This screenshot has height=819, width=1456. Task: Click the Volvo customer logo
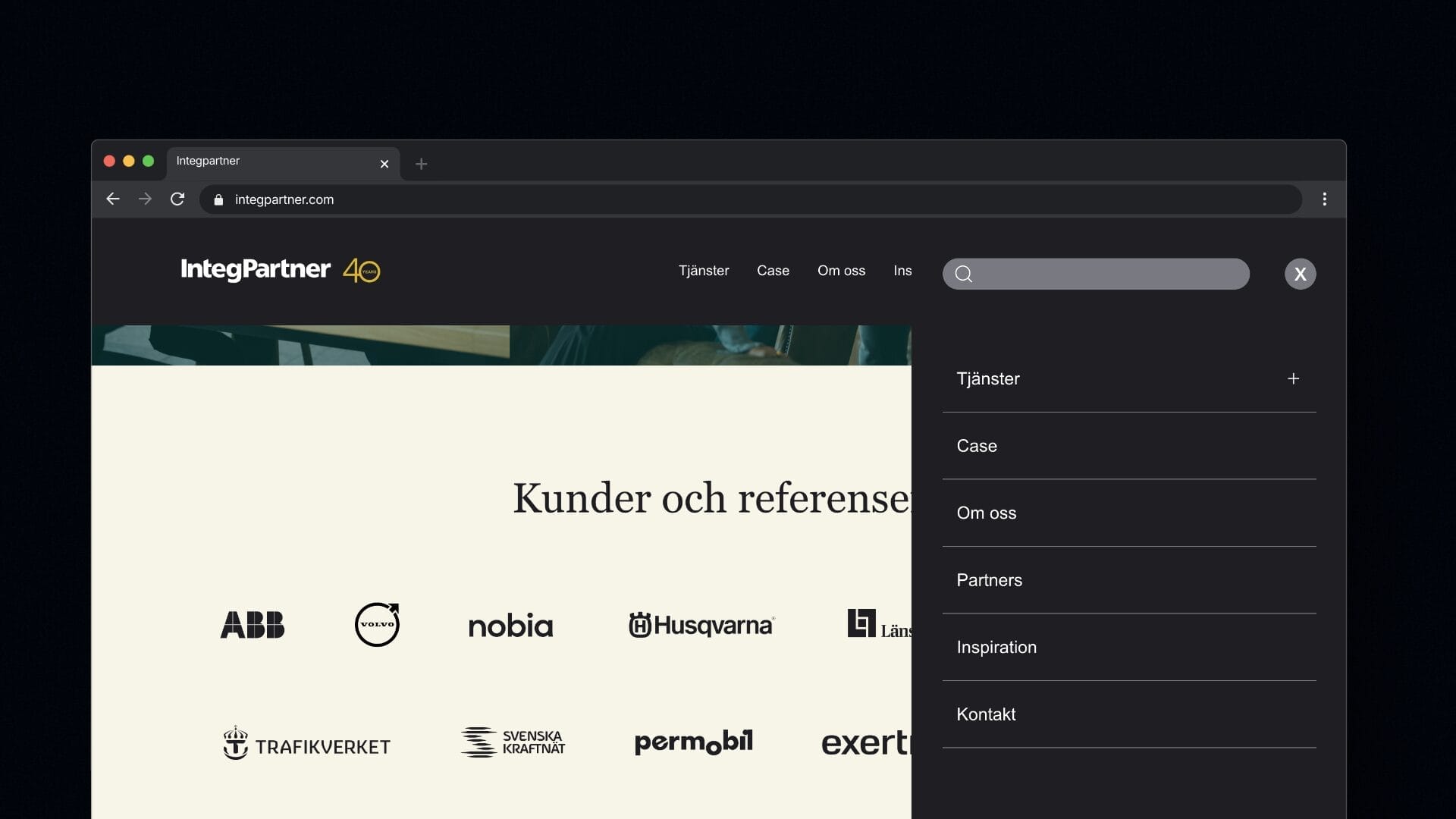(x=377, y=625)
